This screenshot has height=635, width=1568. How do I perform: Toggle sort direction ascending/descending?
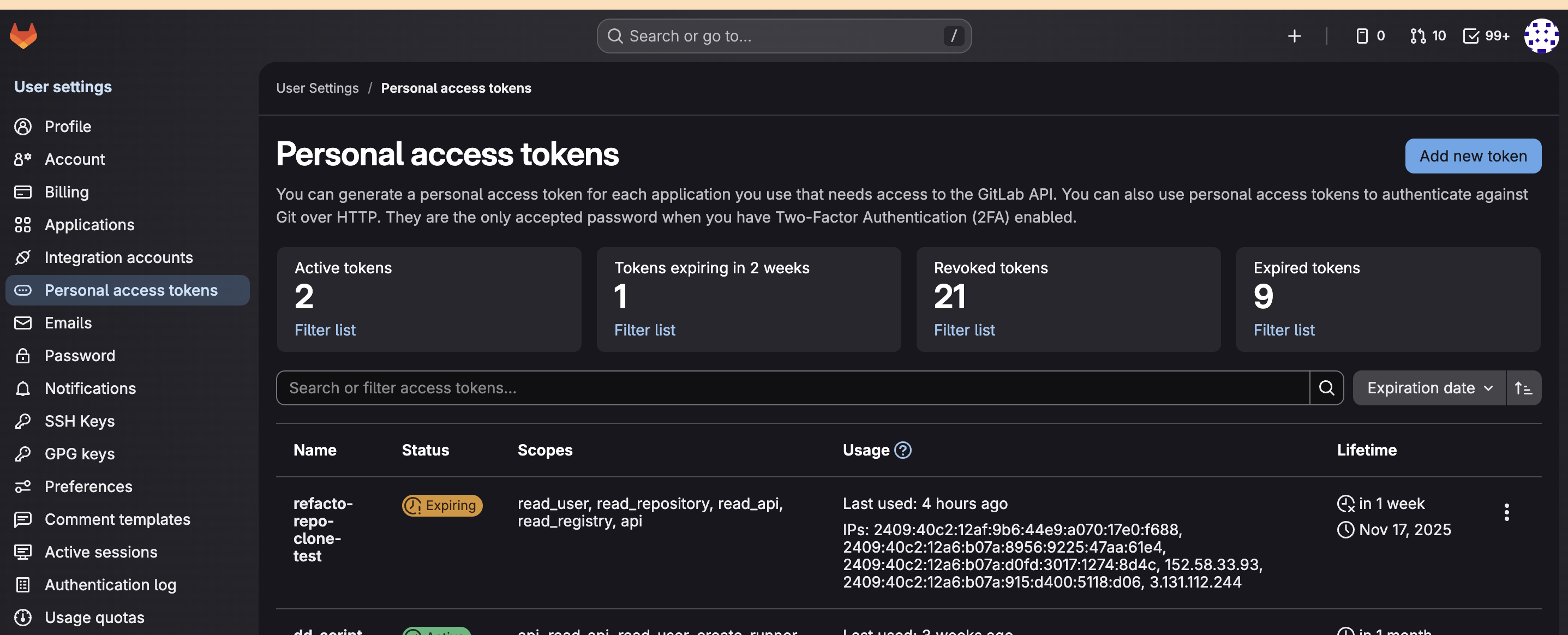(x=1524, y=388)
